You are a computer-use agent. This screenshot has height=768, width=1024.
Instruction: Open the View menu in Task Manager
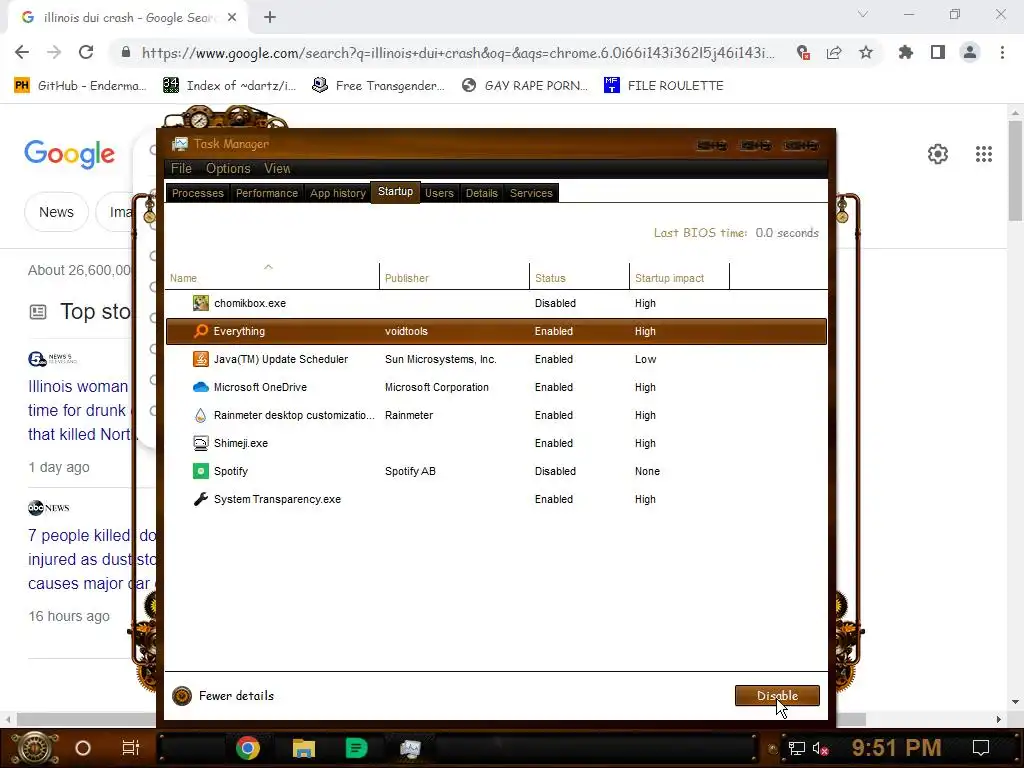277,168
